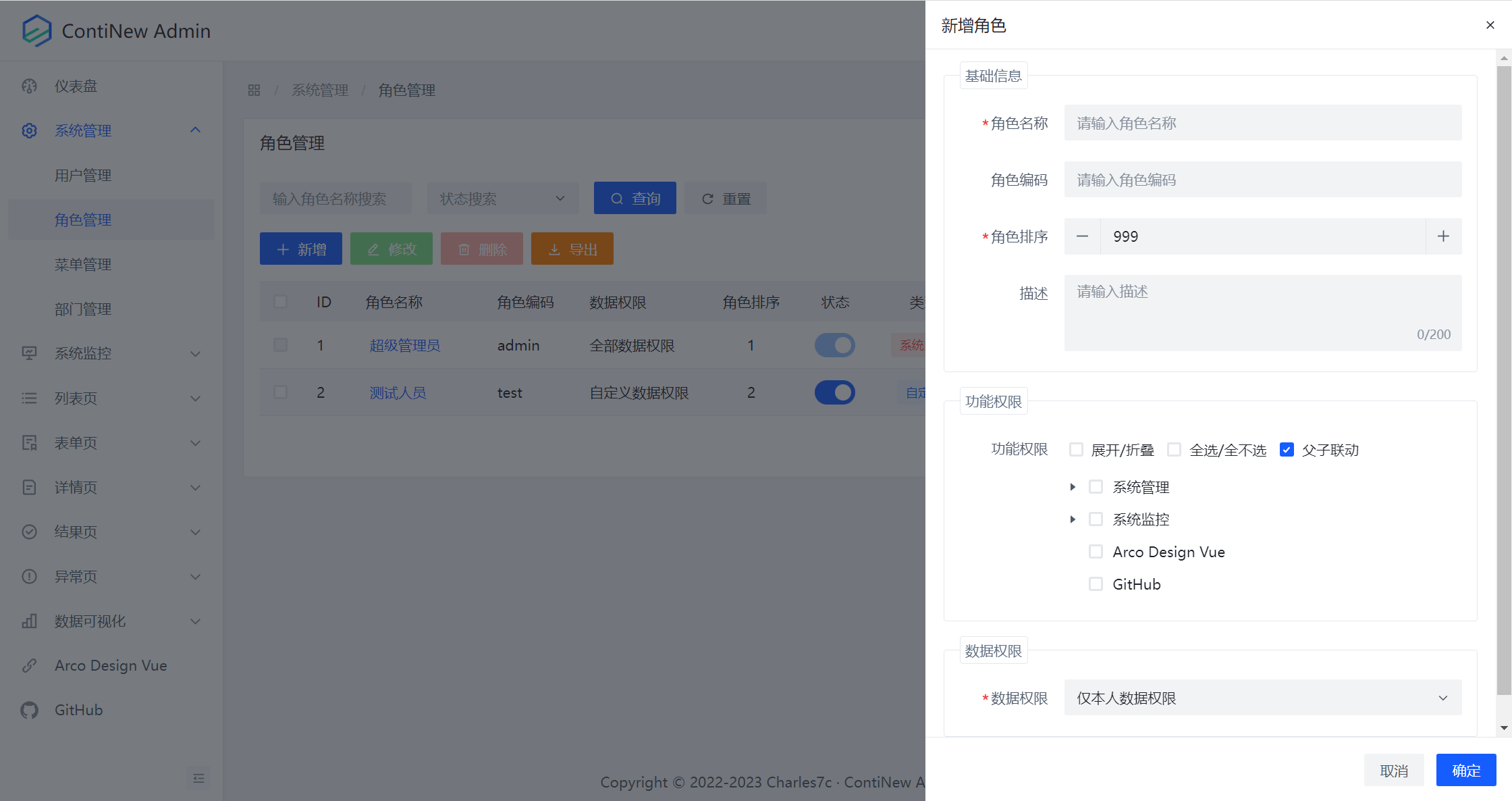The image size is (1512, 801).
Task: Open the 状态搜索 dropdown
Action: click(503, 199)
